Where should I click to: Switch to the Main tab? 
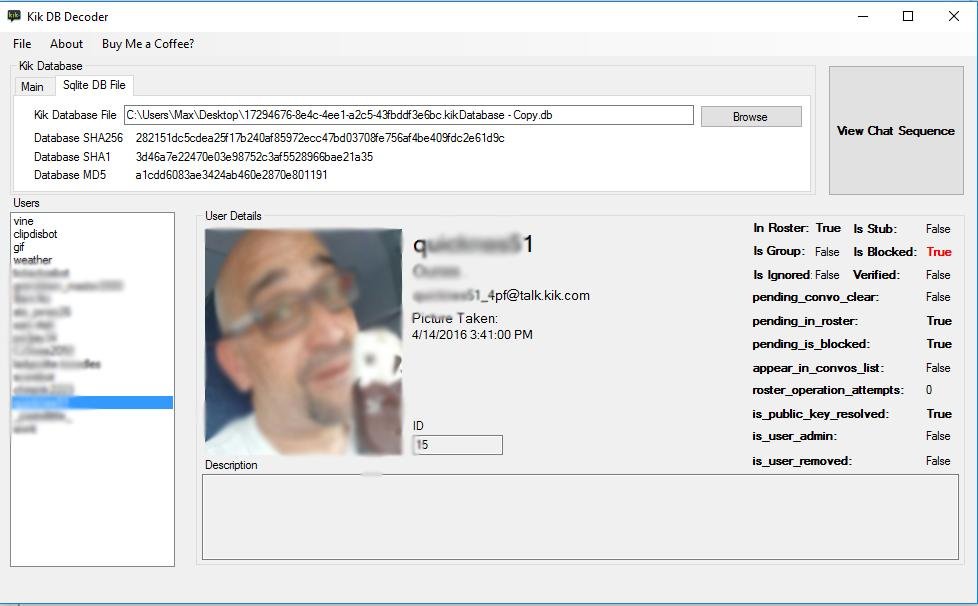(32, 87)
